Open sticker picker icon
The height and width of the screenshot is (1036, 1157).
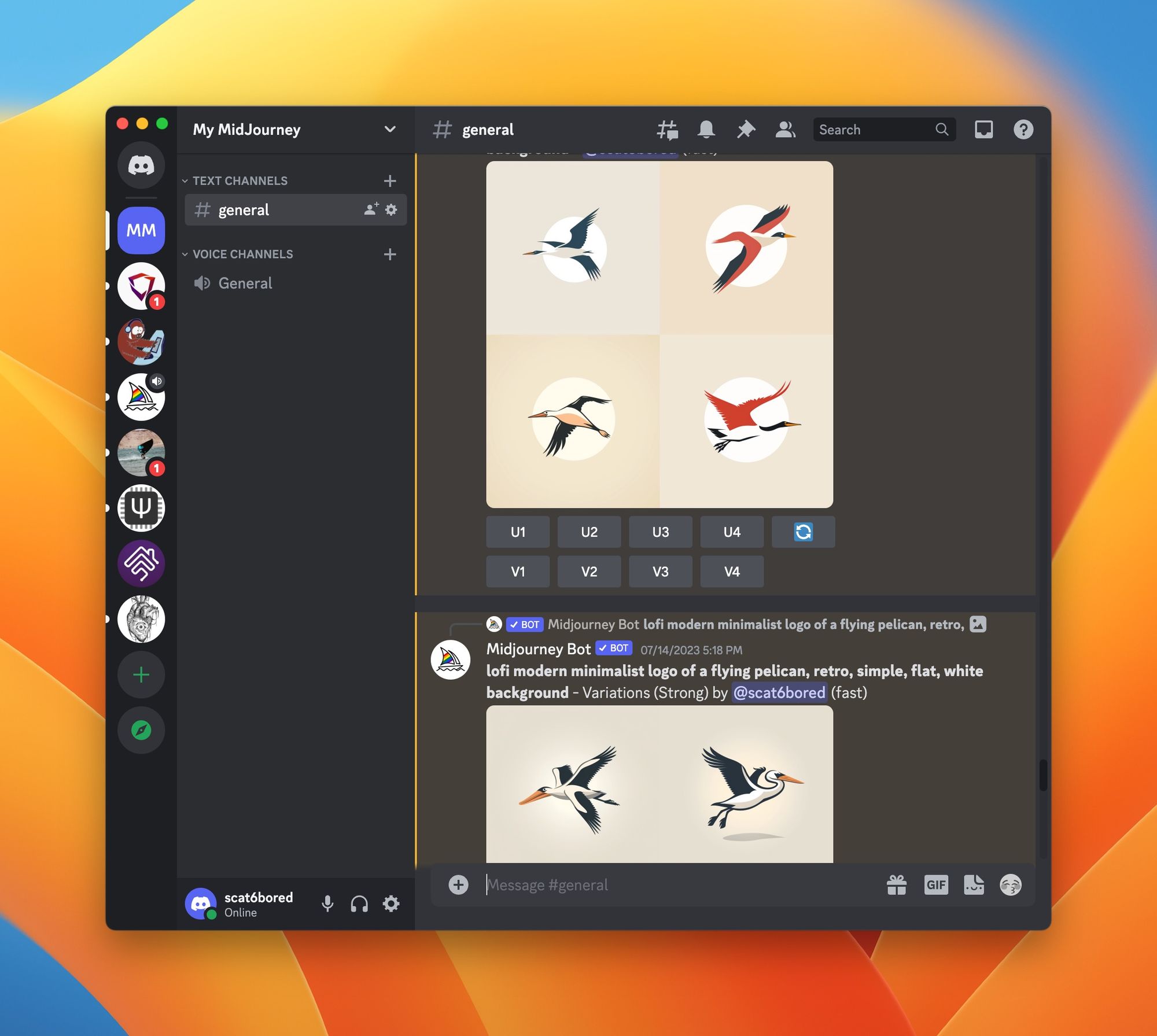coord(974,885)
